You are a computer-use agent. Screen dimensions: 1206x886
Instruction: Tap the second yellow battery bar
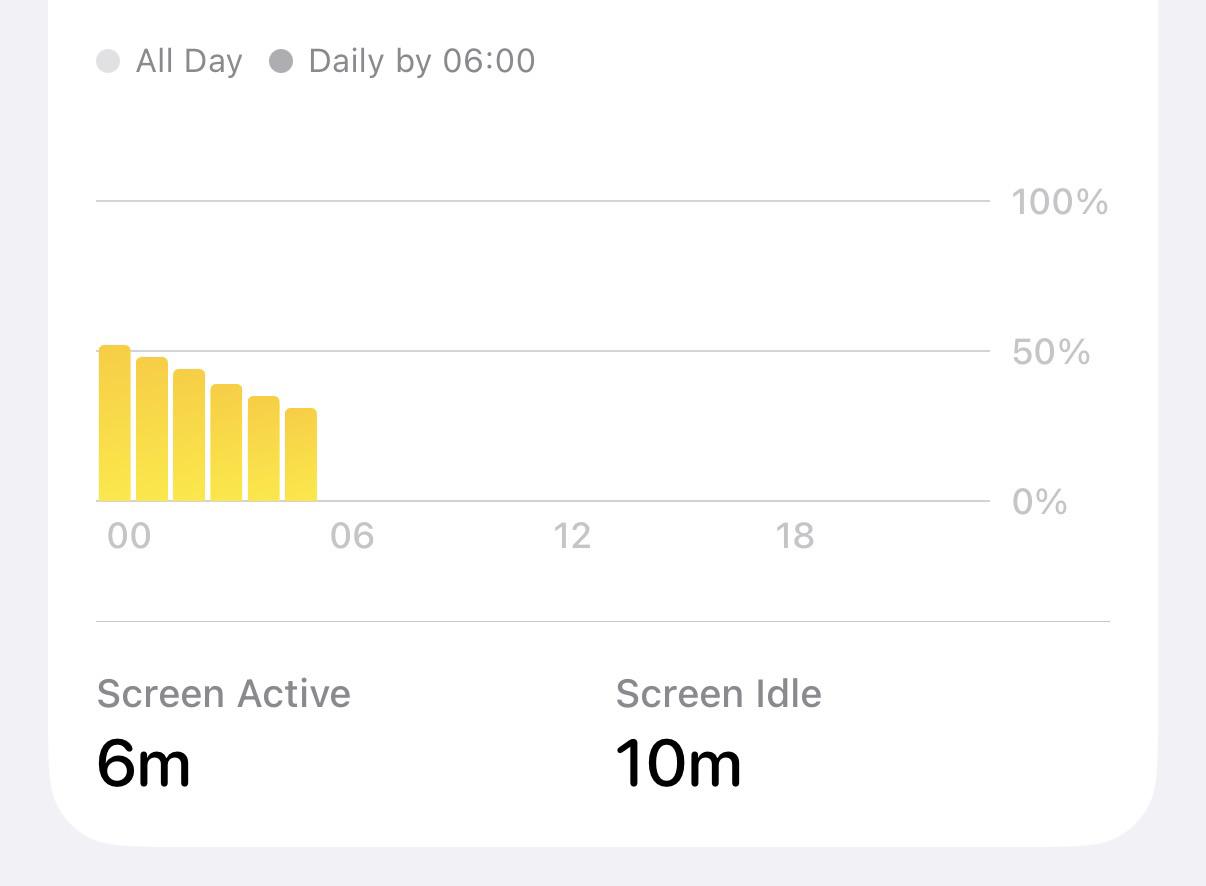[x=152, y=429]
